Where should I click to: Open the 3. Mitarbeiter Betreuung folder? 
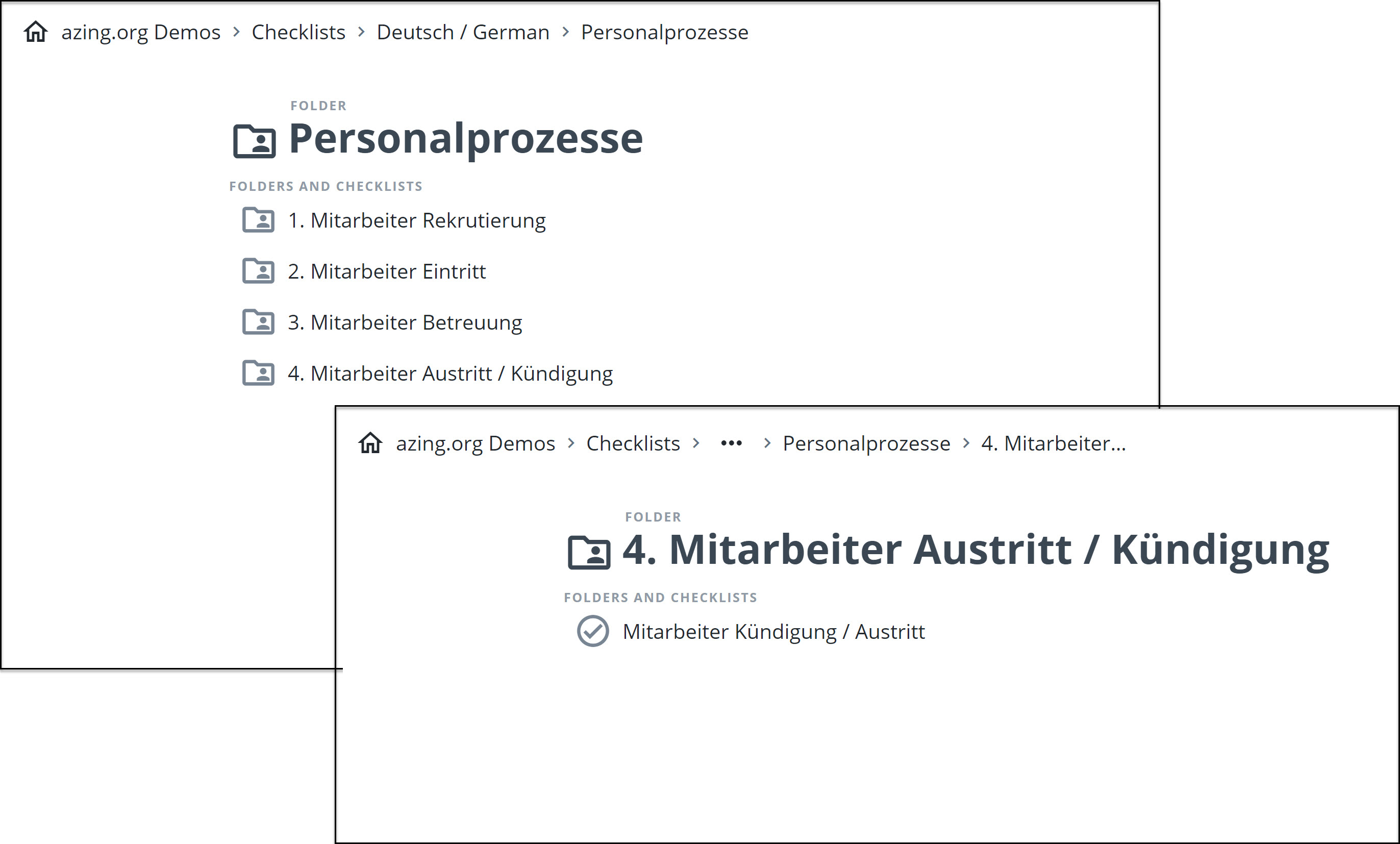click(x=405, y=323)
